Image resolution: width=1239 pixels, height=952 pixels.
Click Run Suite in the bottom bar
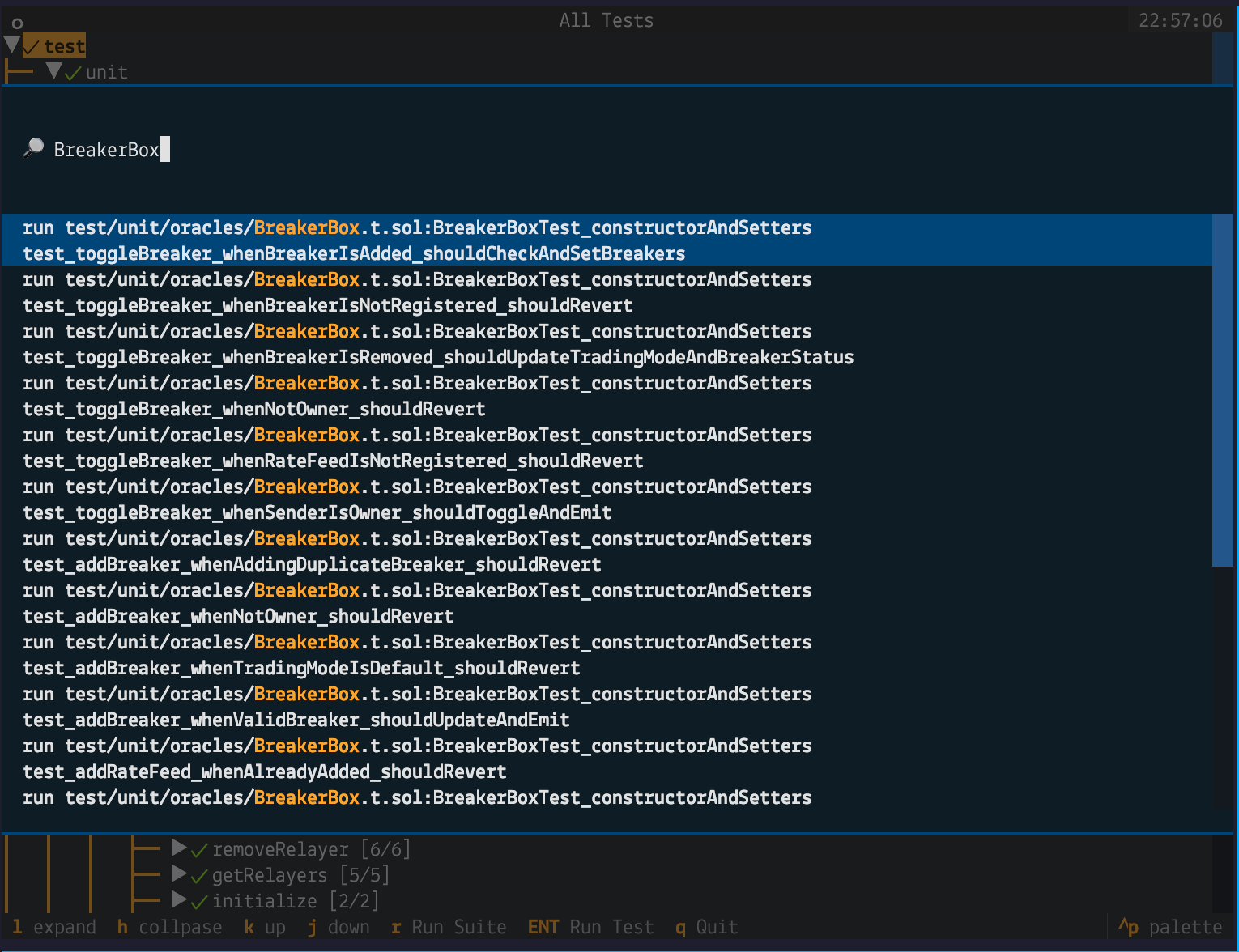click(458, 927)
